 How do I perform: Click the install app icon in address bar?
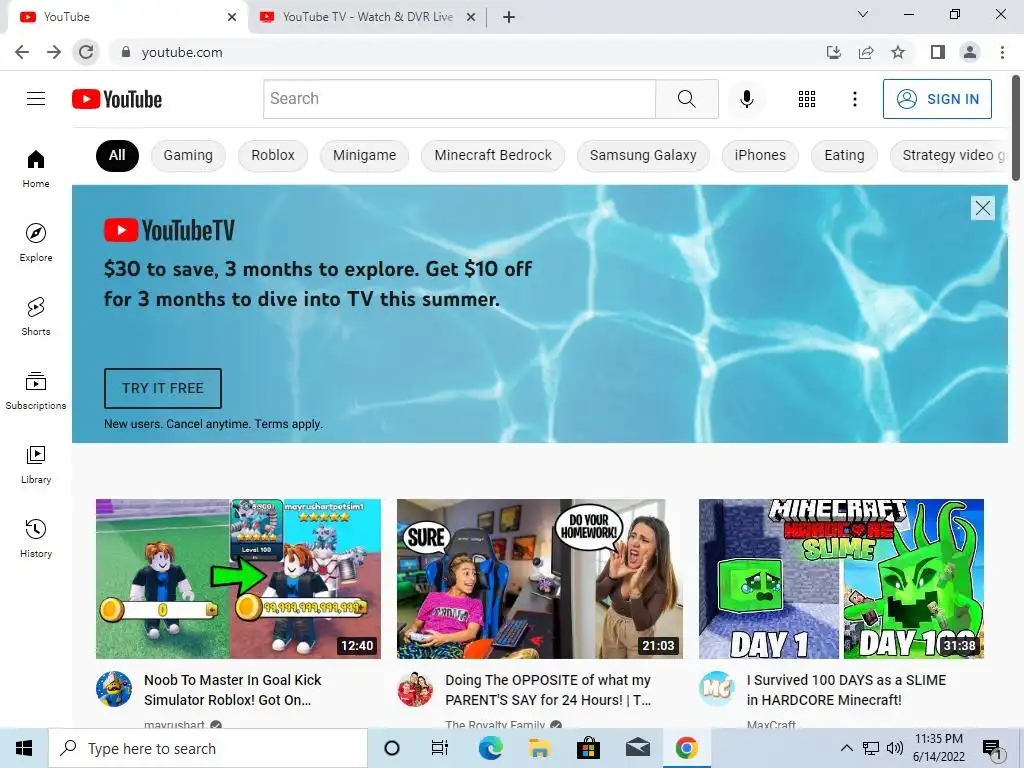click(834, 52)
